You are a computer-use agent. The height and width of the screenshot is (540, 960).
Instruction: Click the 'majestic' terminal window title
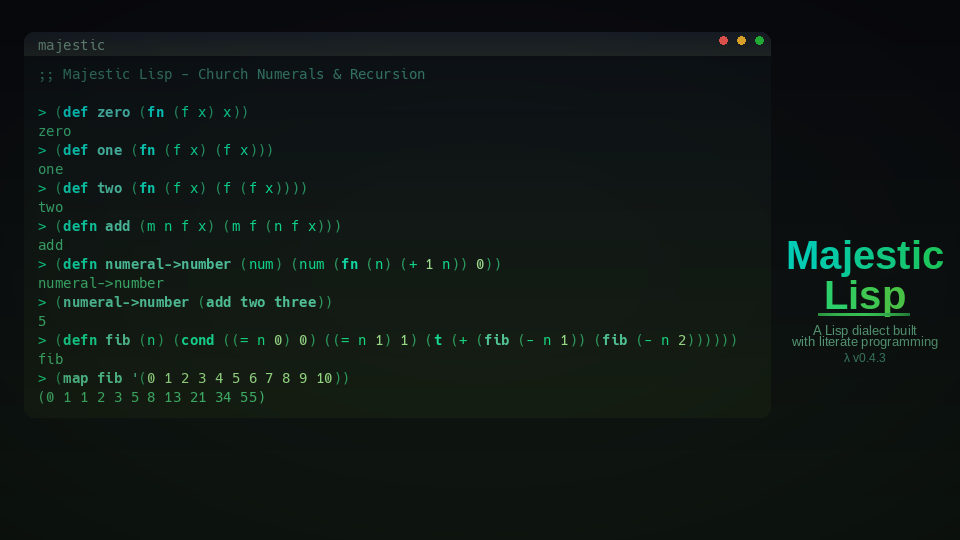click(x=71, y=45)
